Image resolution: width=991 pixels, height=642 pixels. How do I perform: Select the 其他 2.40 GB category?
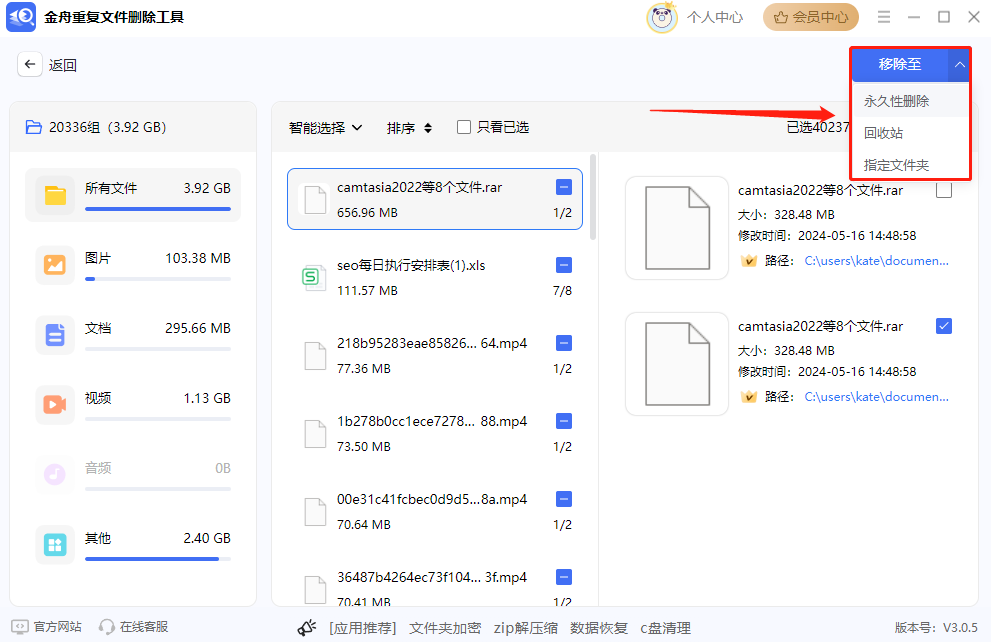click(x=133, y=544)
